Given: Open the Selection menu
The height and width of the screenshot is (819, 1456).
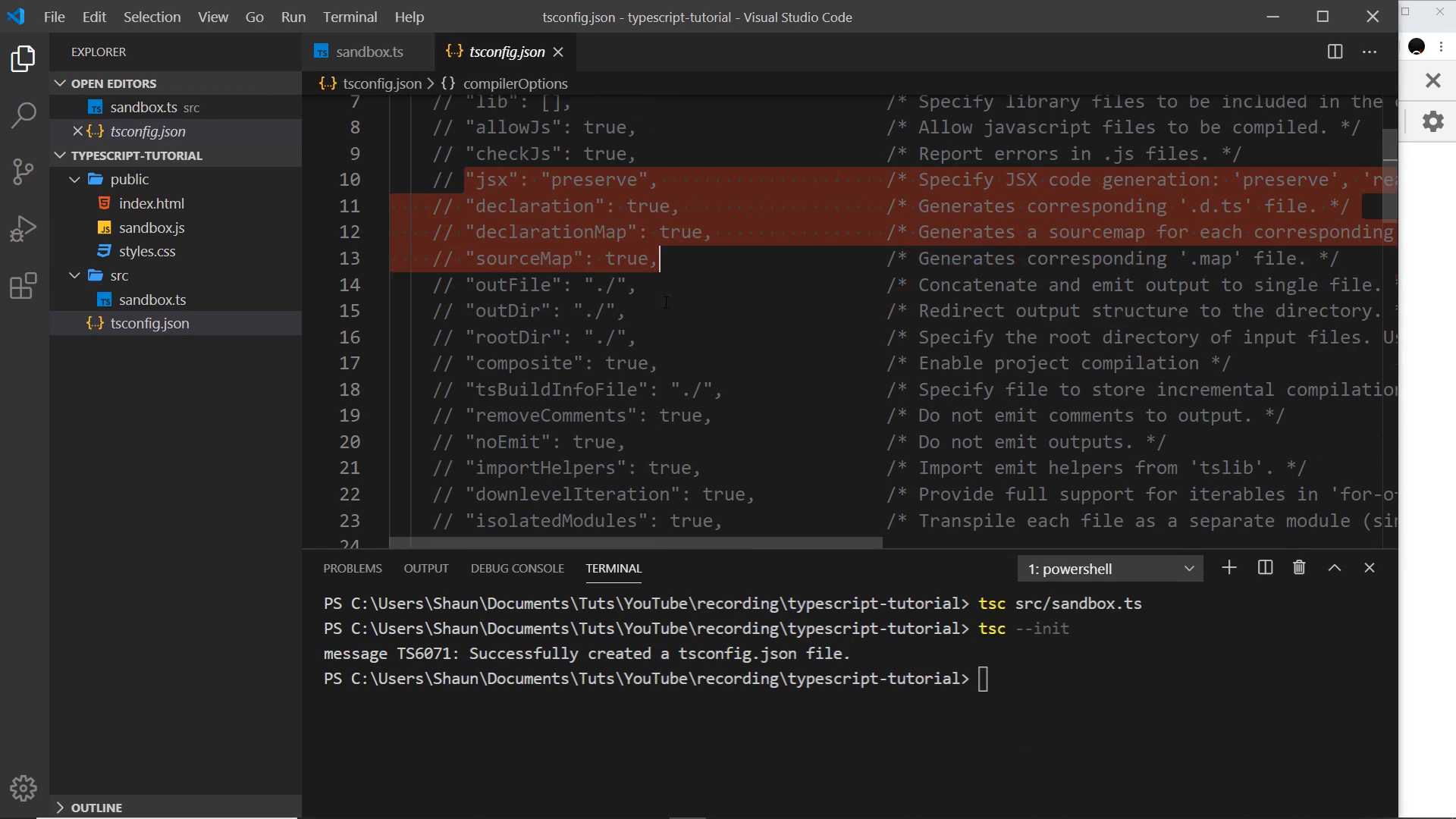Looking at the screenshot, I should 152,17.
